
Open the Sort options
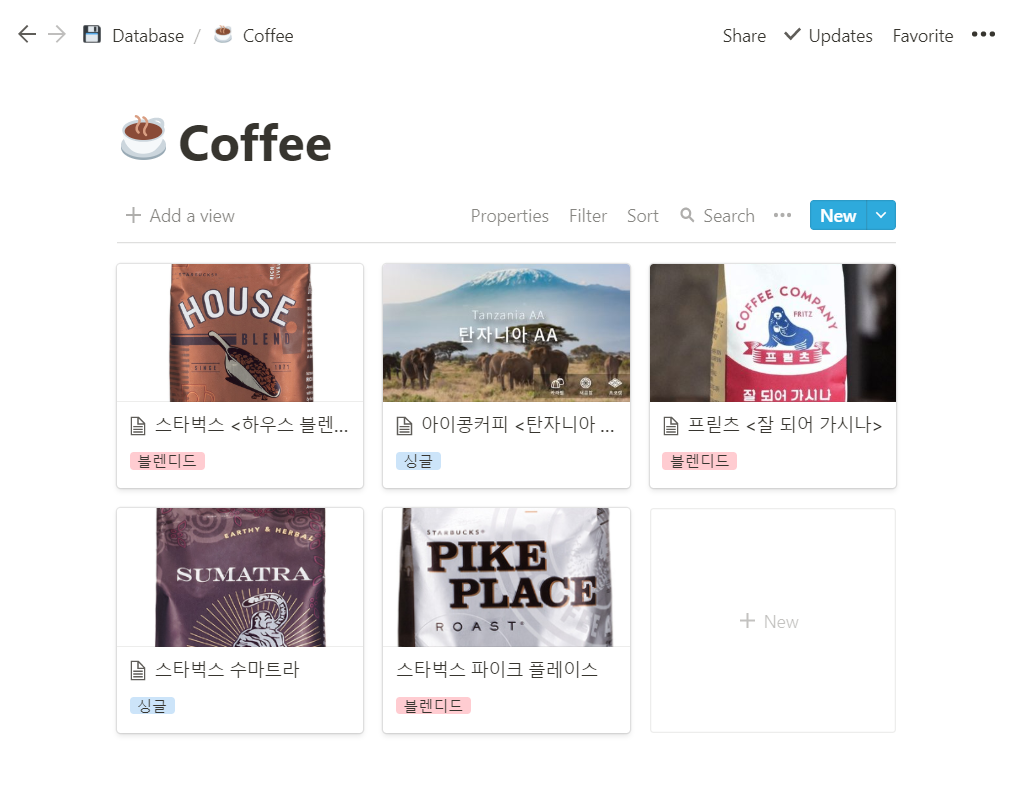(x=642, y=216)
